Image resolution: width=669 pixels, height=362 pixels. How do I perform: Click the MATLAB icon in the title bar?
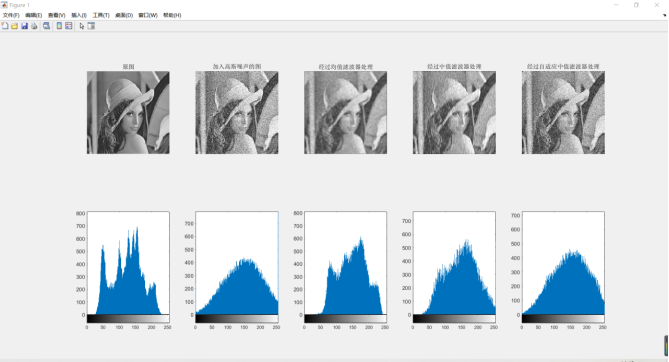tap(4, 5)
